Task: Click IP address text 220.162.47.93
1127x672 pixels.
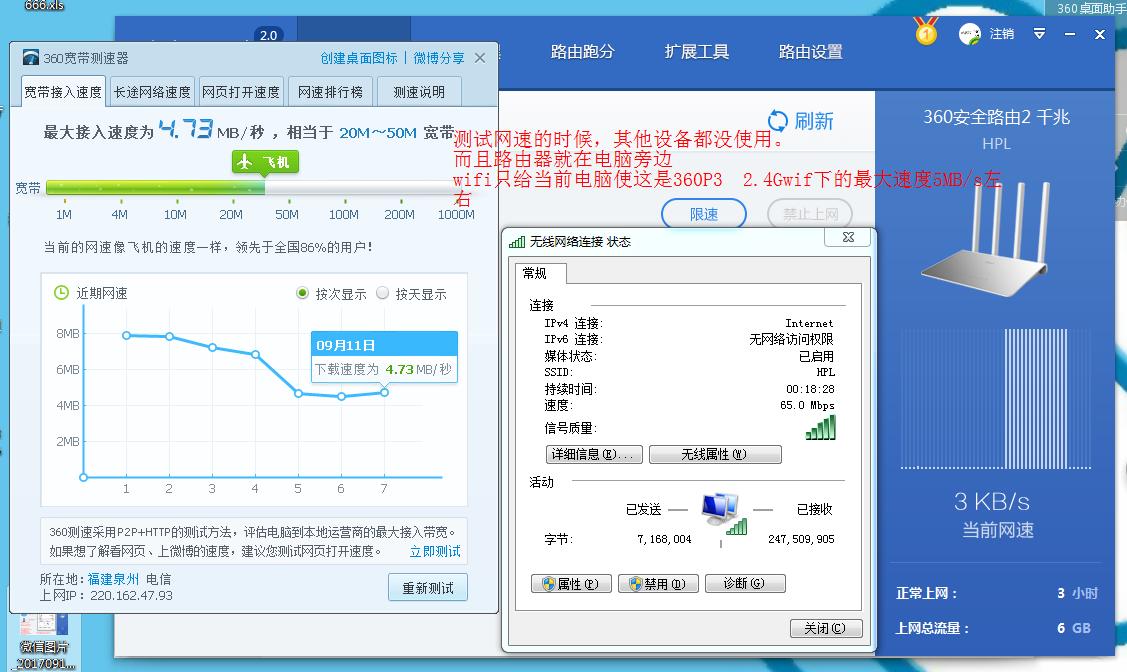Action: (x=132, y=596)
